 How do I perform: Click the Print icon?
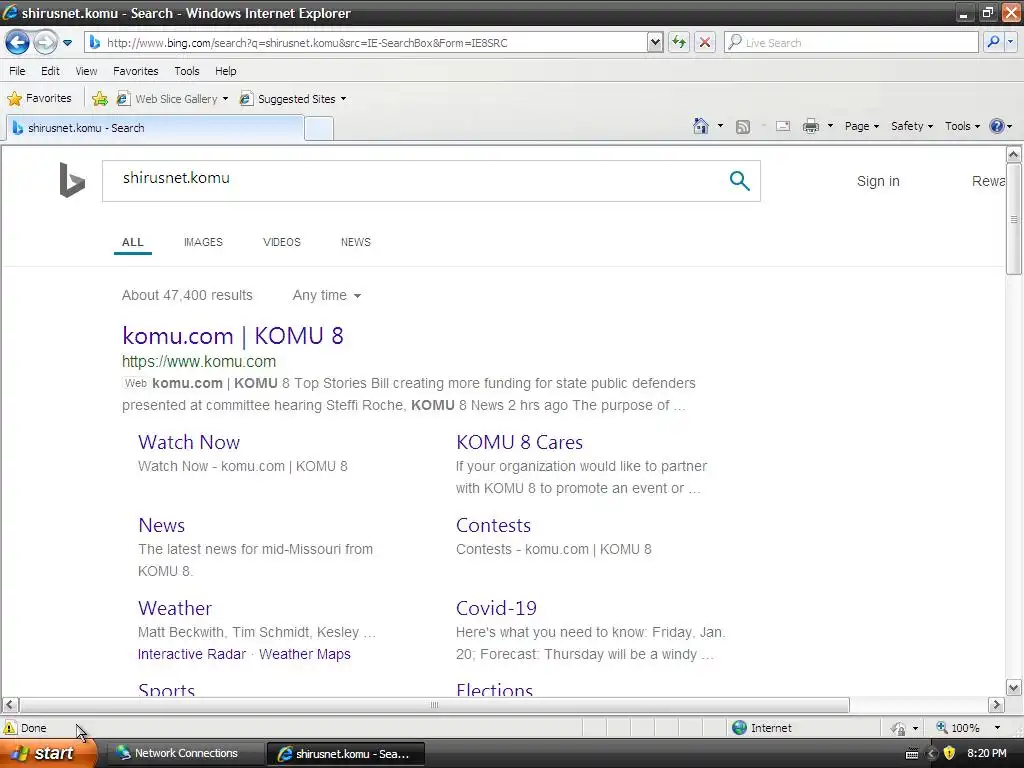pyautogui.click(x=811, y=126)
